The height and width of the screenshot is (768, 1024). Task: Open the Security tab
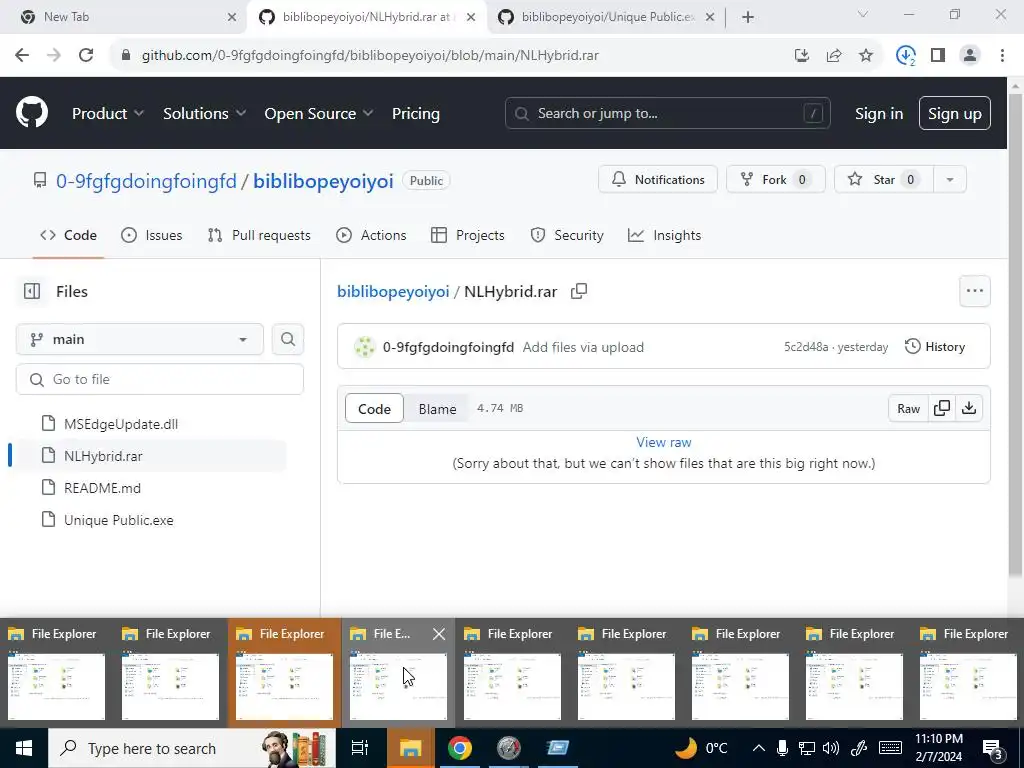[567, 235]
